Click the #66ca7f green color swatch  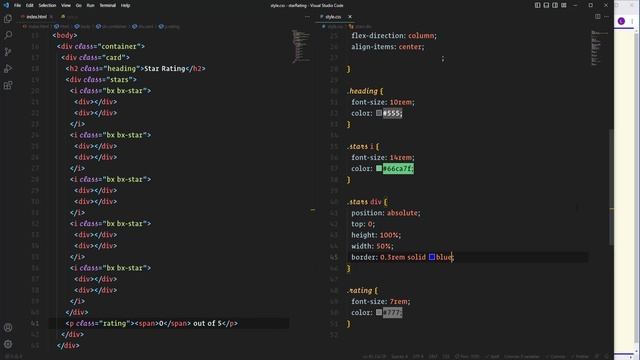point(379,168)
